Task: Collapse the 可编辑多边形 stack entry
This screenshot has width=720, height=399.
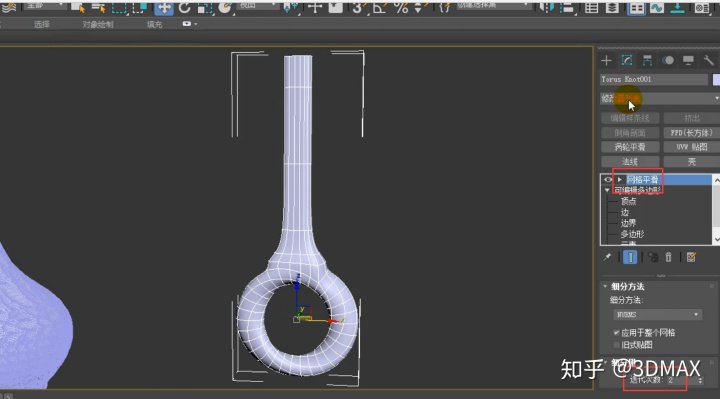Action: [x=607, y=190]
